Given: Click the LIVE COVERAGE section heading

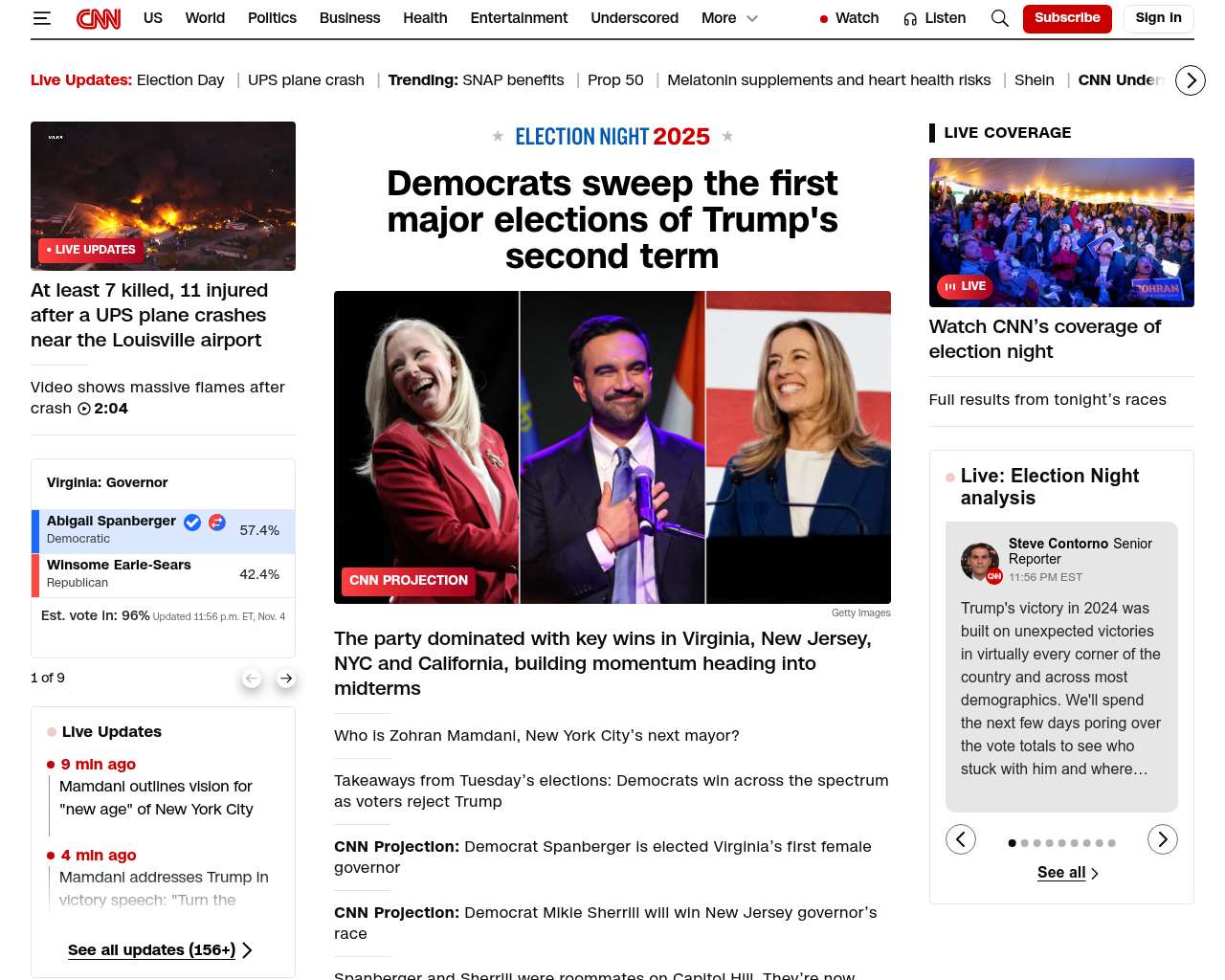Looking at the screenshot, I should [1008, 133].
